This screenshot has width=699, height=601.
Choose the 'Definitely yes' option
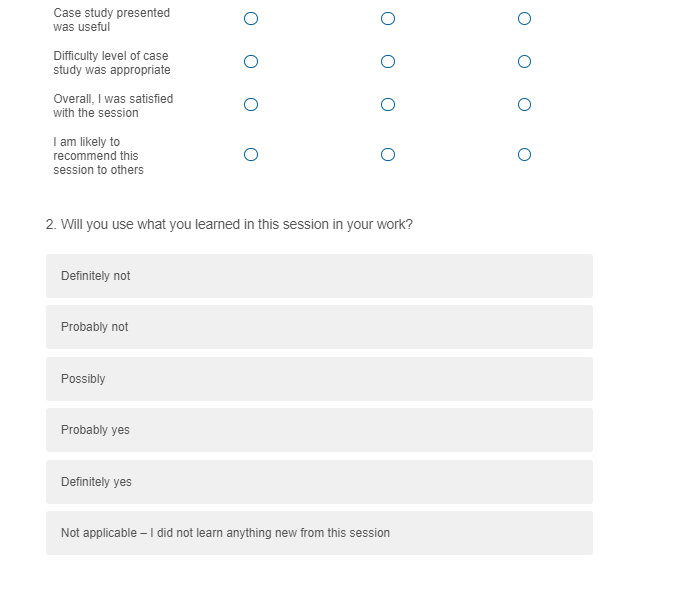coord(319,482)
